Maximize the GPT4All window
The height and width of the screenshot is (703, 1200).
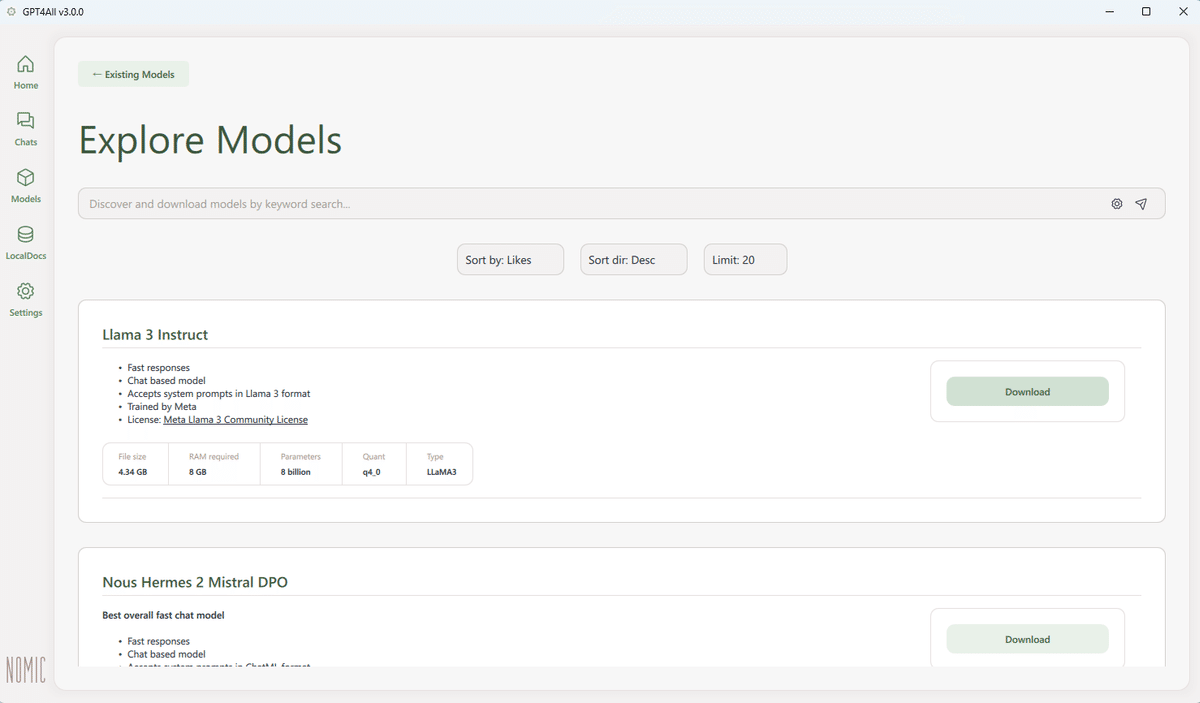click(1146, 12)
